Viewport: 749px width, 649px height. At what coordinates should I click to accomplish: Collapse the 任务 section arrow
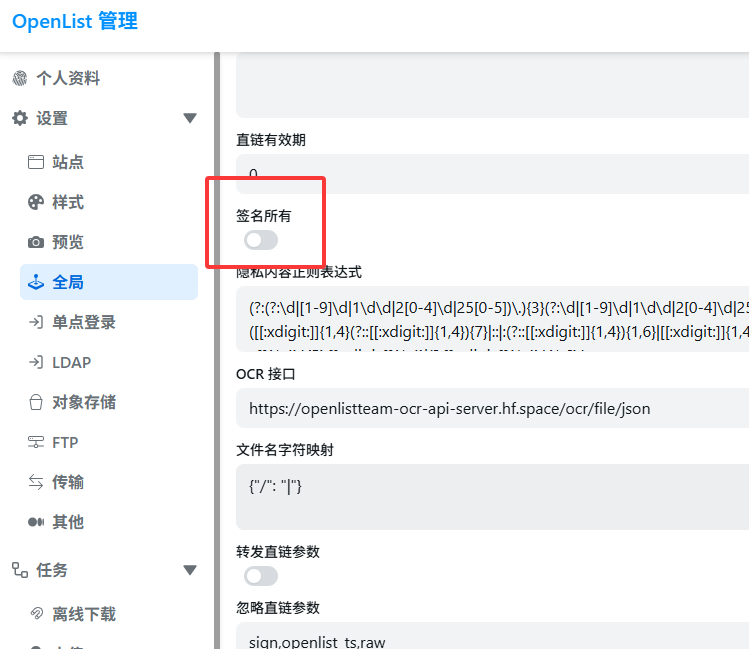coord(190,570)
